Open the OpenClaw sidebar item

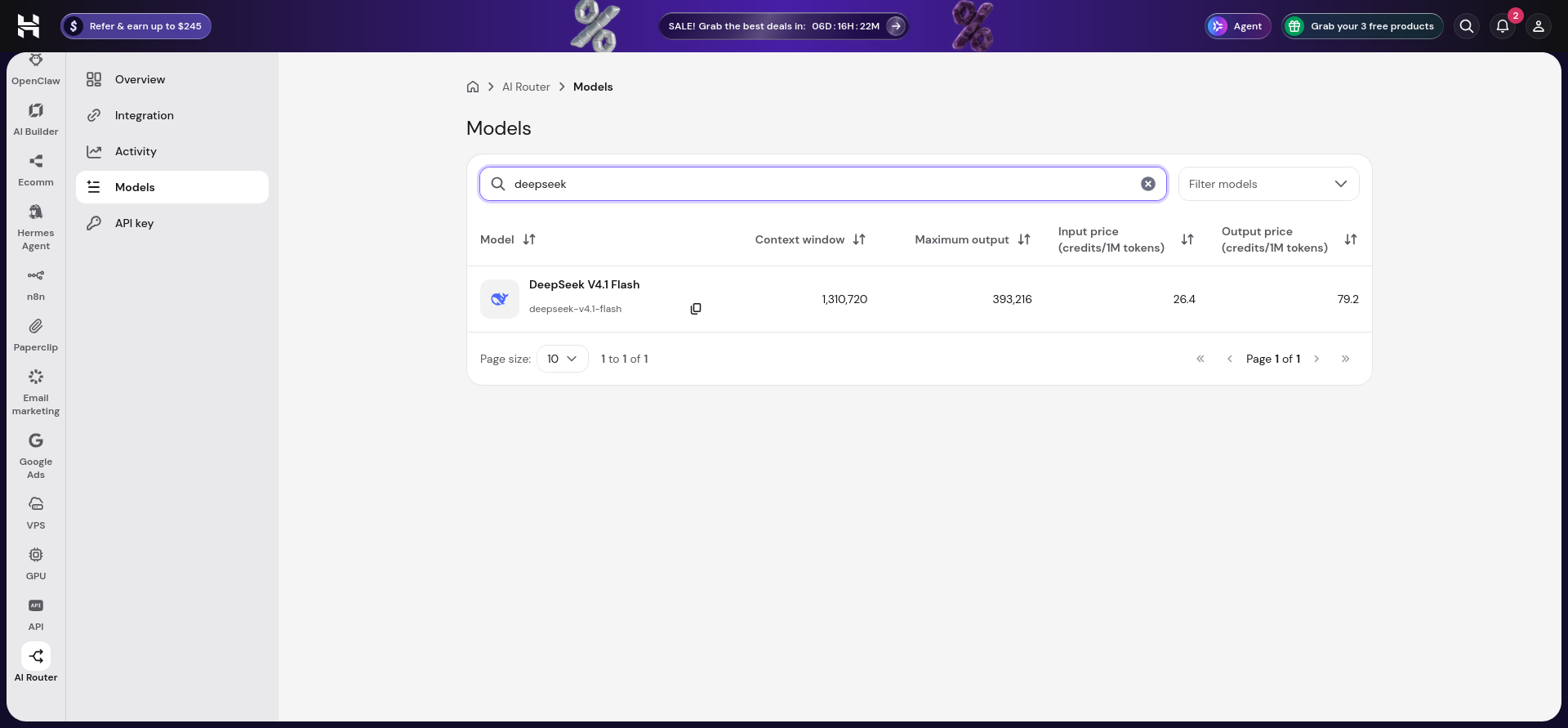click(36, 69)
